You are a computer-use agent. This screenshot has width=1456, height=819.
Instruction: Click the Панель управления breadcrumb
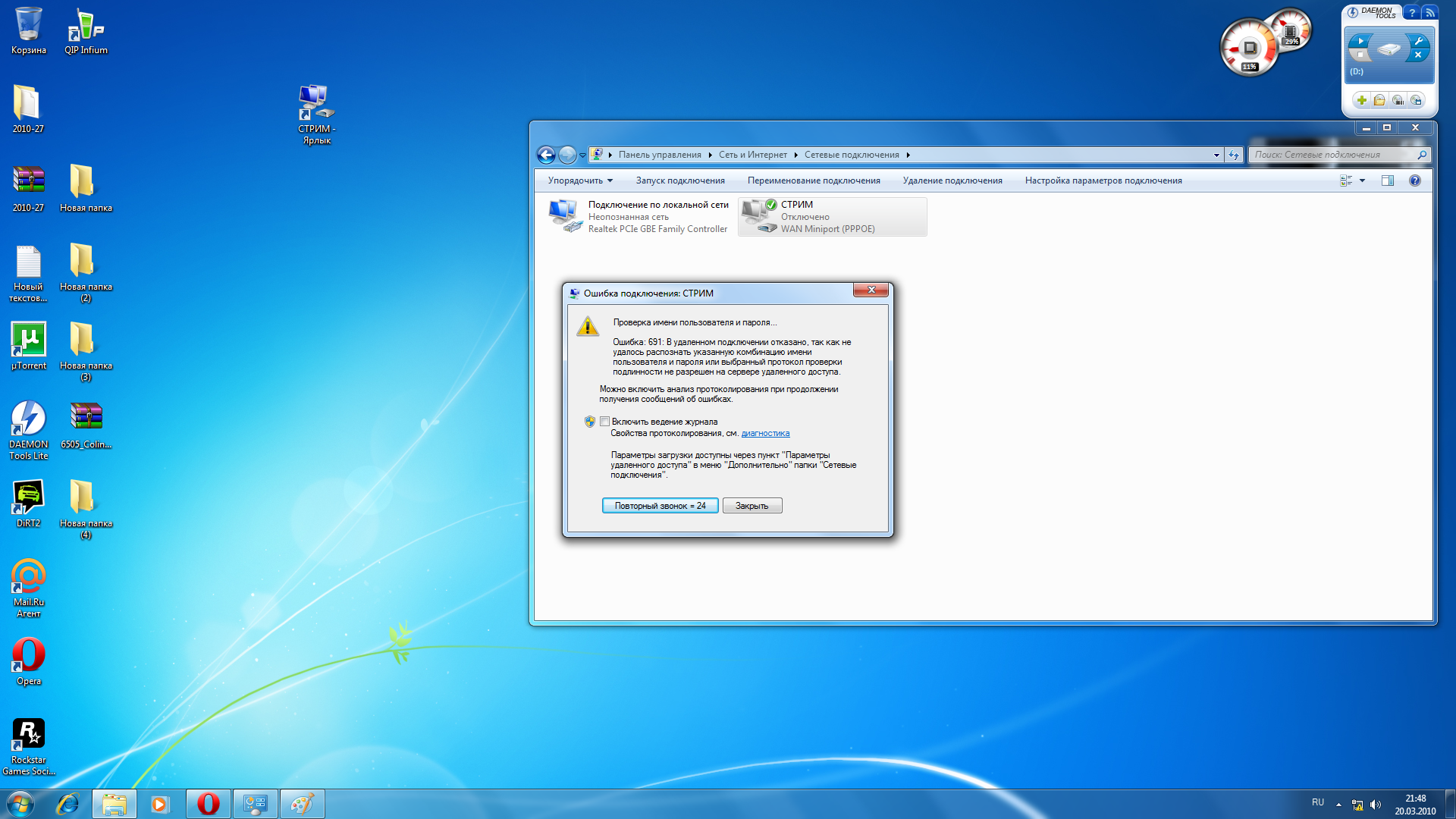[660, 155]
